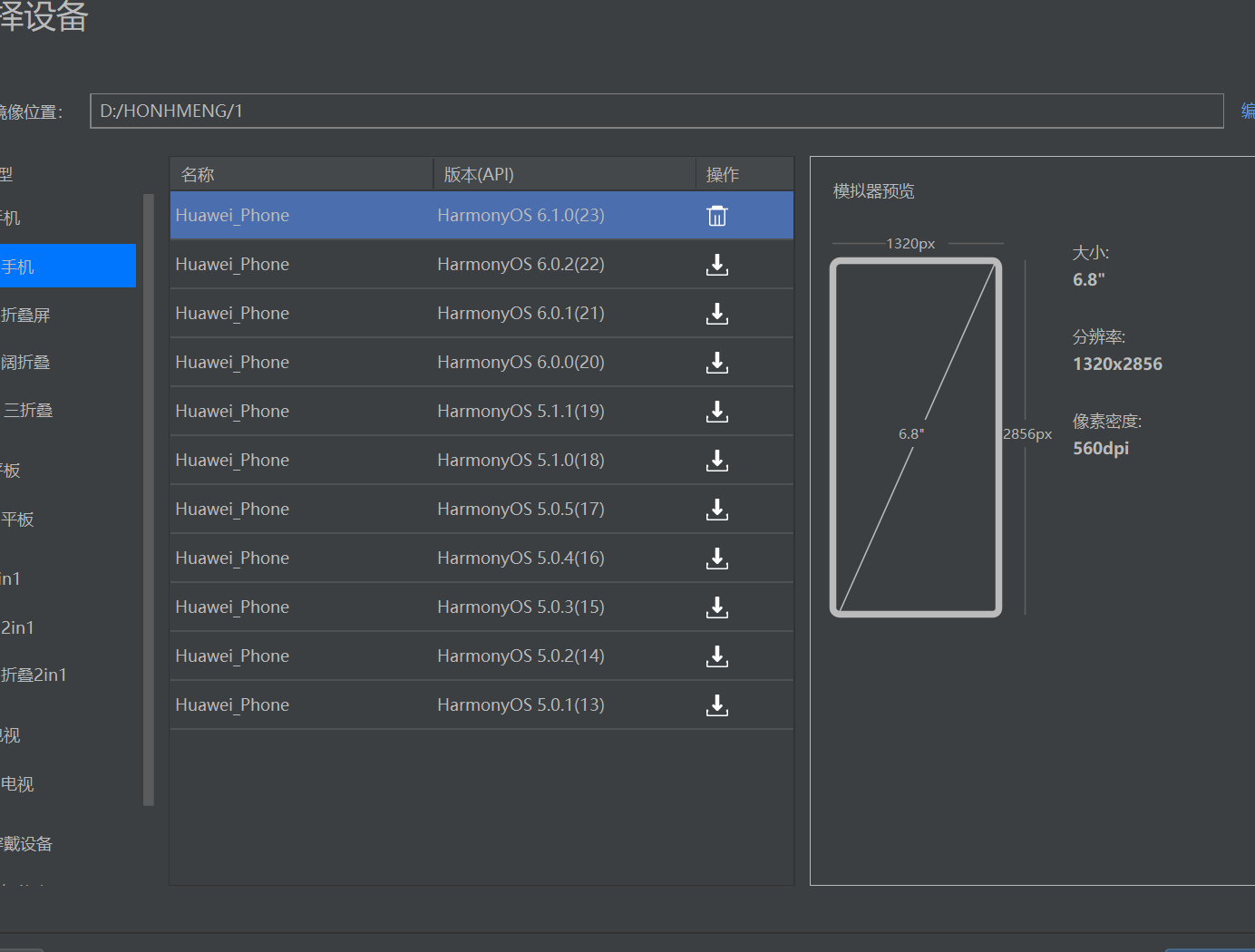
Task: Click the 1320x2856 resolution value
Action: [x=1117, y=364]
